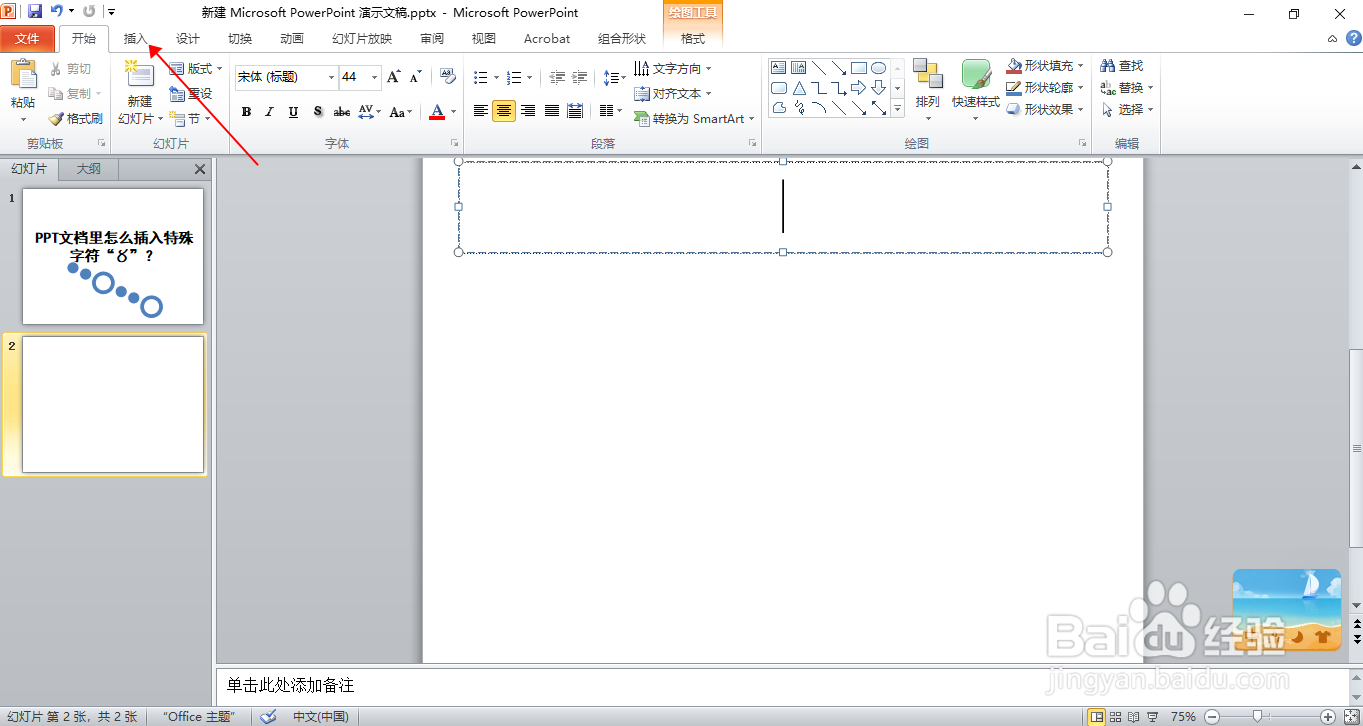
Task: Click the Decrease Font Size icon
Action: tap(415, 77)
